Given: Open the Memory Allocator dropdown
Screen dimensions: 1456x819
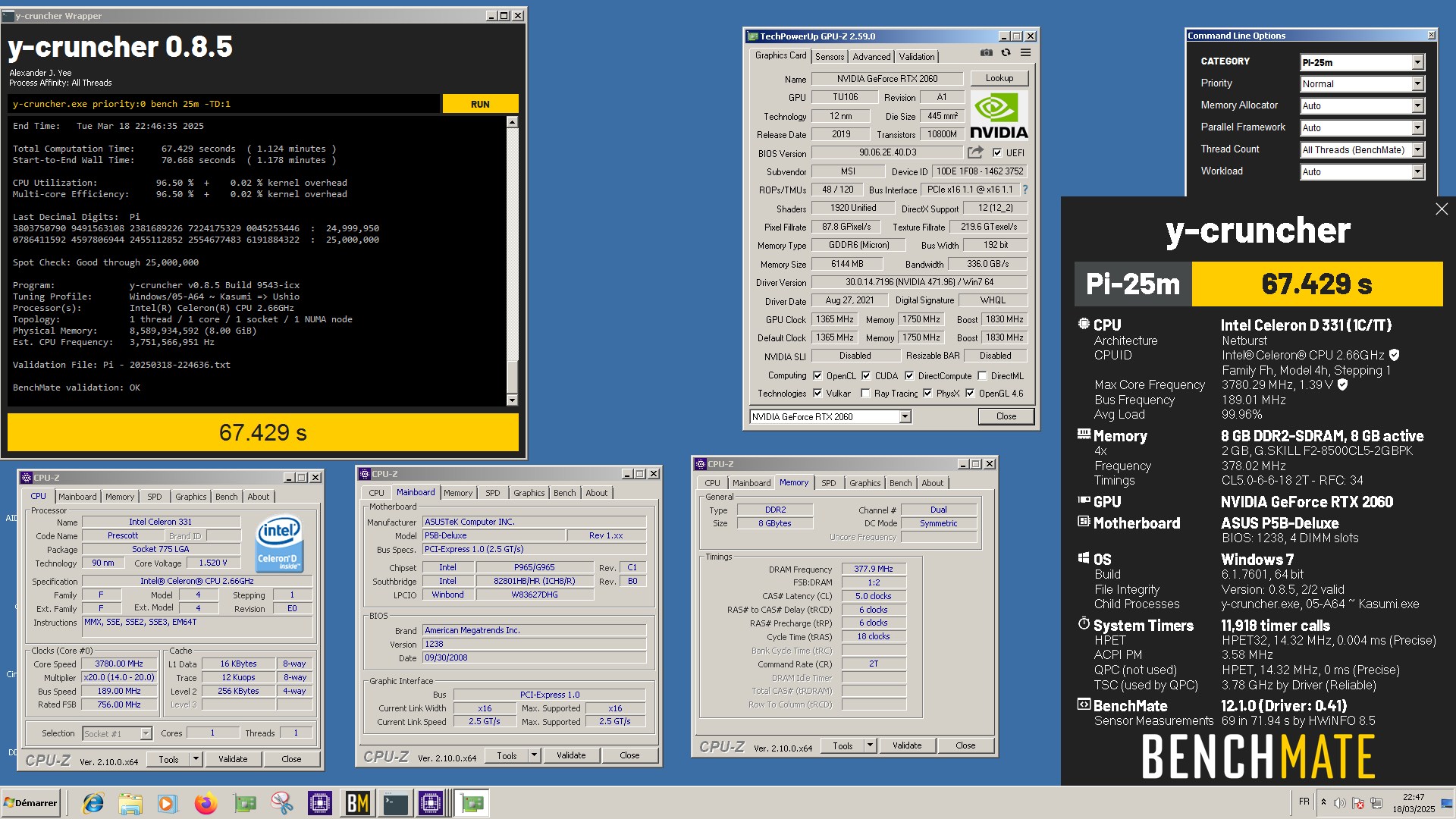Looking at the screenshot, I should pyautogui.click(x=1362, y=106).
